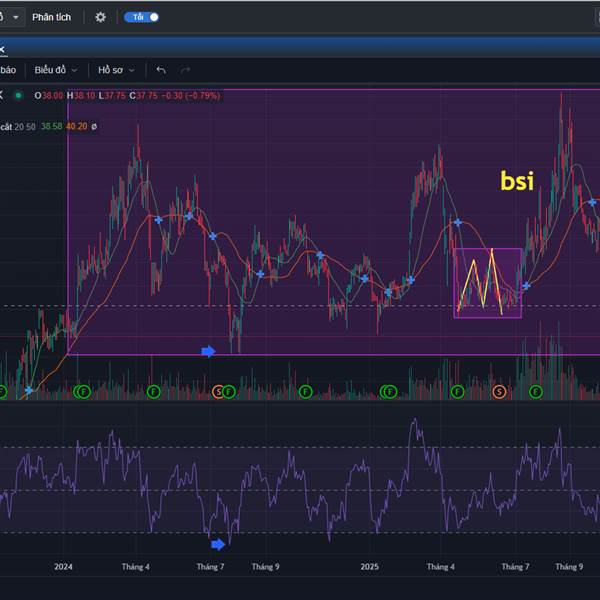Click the 2024 label on time axis
The width and height of the screenshot is (600, 600).
(x=63, y=567)
